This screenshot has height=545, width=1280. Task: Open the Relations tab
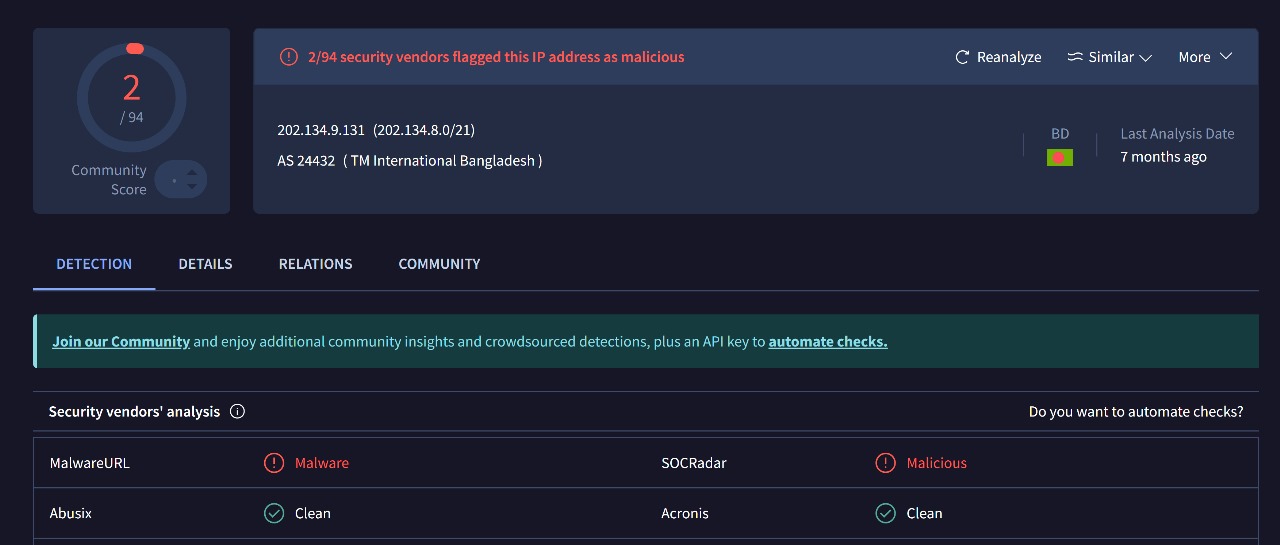(315, 264)
